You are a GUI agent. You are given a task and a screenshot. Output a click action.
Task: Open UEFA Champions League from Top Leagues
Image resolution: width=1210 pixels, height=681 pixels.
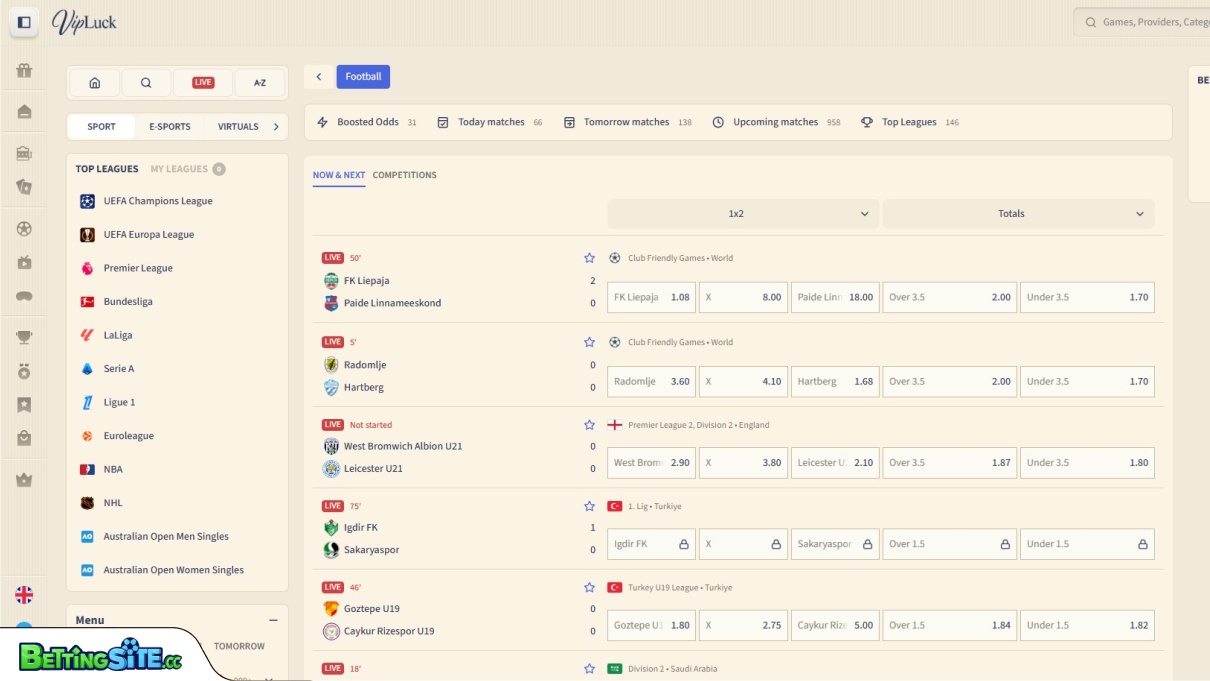157,200
